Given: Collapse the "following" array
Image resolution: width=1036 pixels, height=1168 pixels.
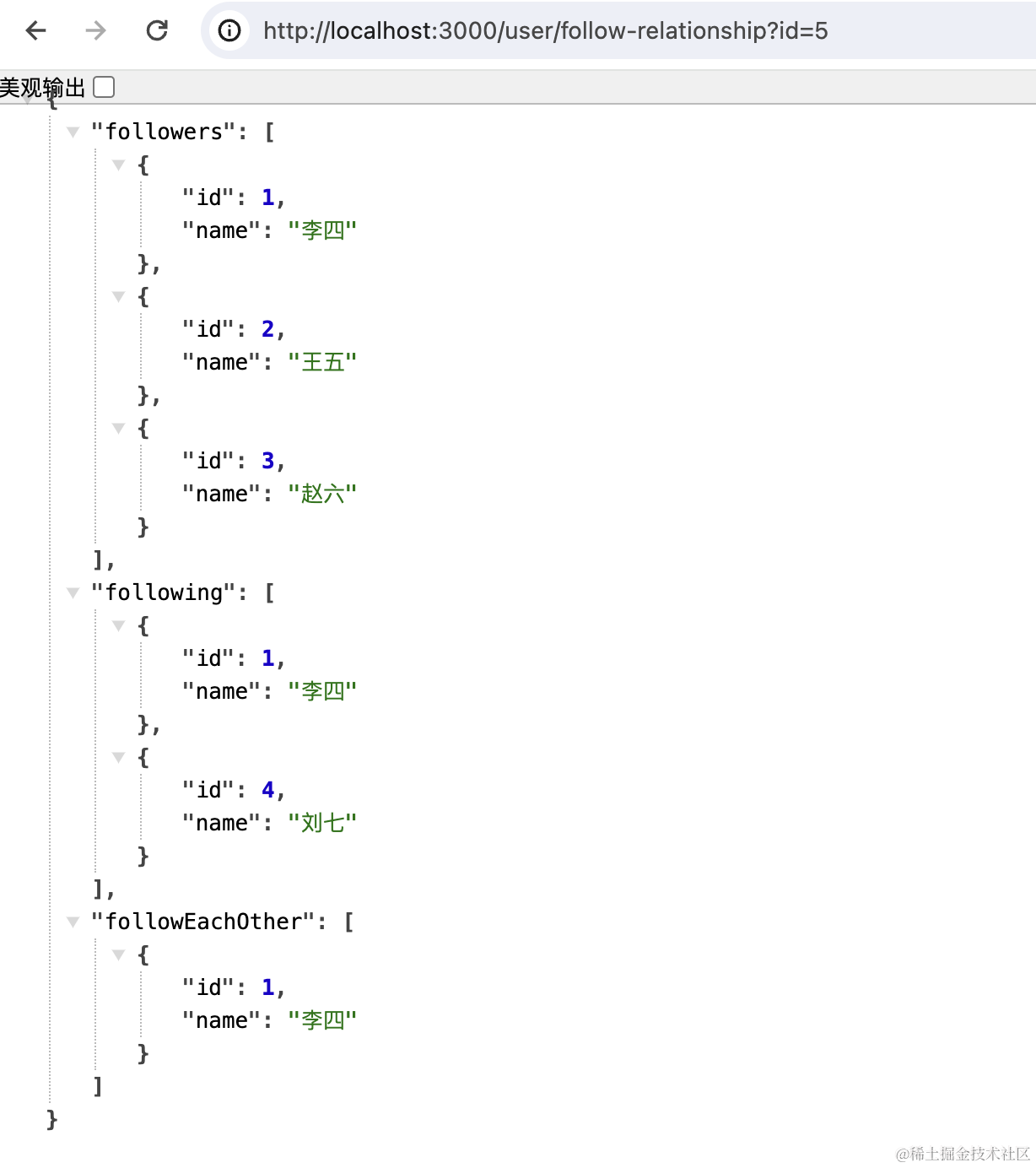Looking at the screenshot, I should click(73, 592).
